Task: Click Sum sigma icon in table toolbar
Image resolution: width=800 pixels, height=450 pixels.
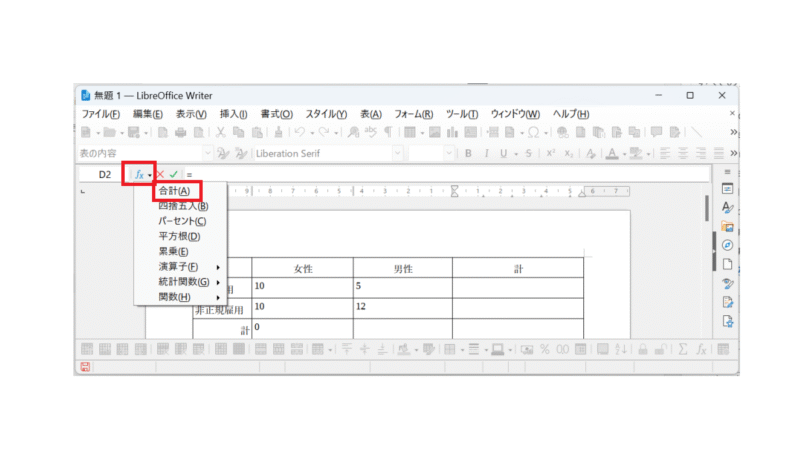Action: tap(683, 349)
